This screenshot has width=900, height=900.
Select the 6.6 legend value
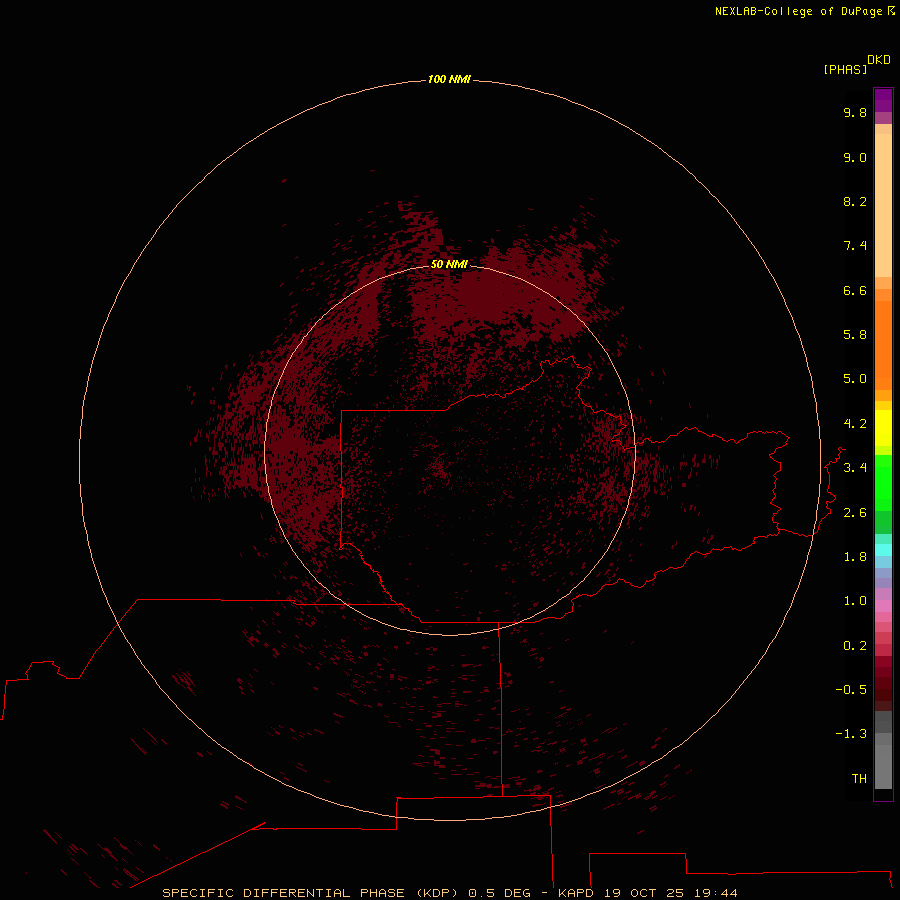click(855, 290)
